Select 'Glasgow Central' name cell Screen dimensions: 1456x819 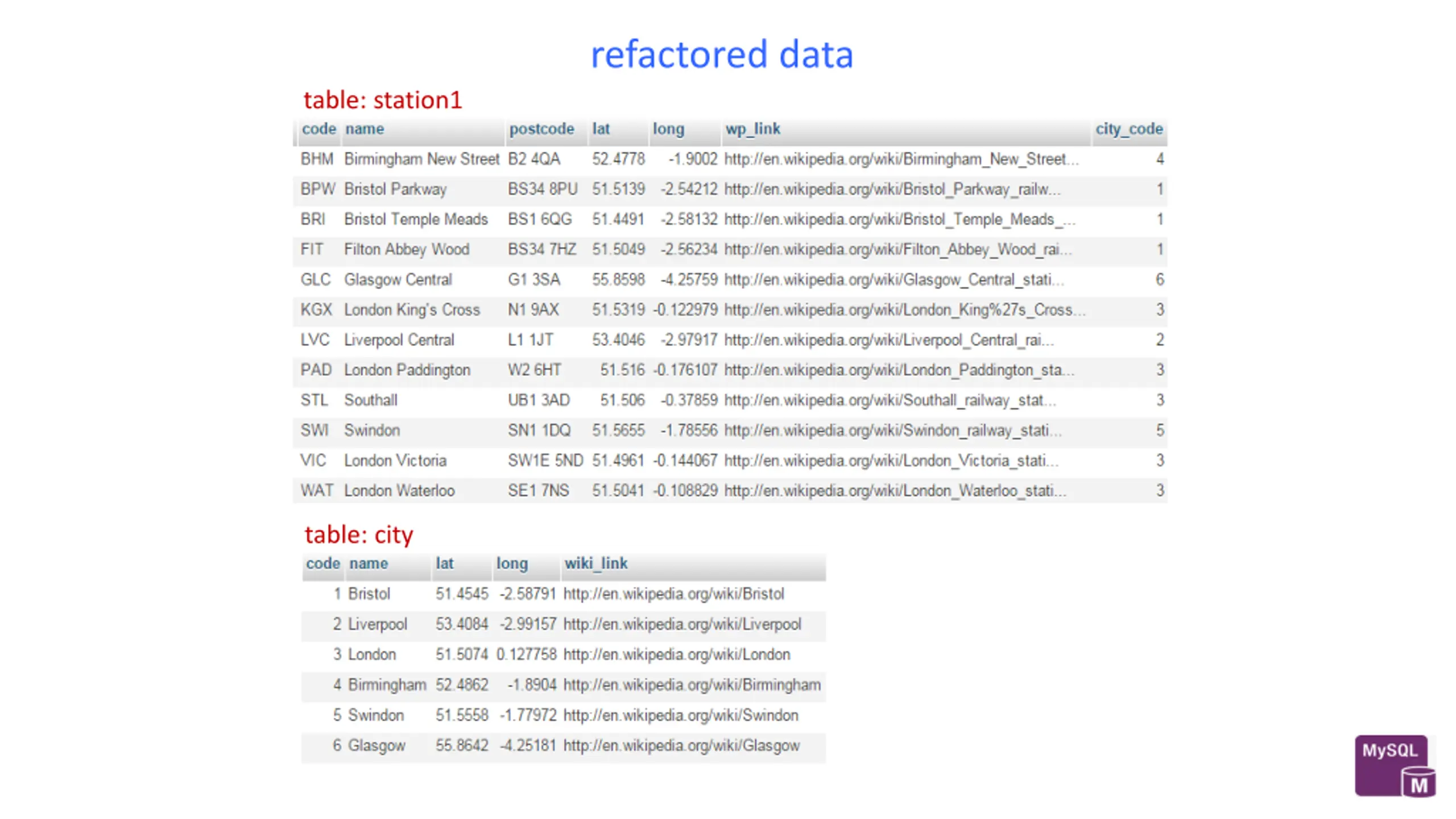398,279
